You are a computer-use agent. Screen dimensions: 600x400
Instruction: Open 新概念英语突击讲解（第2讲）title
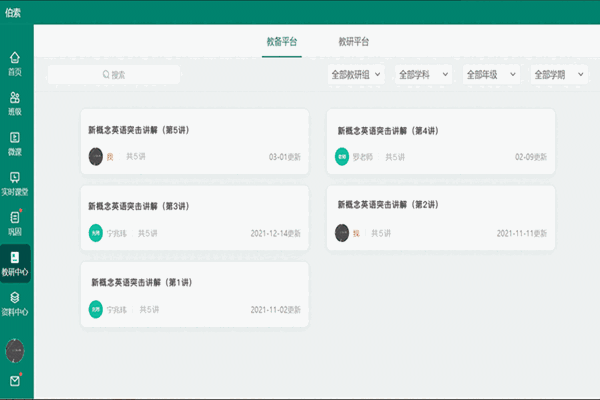388,205
